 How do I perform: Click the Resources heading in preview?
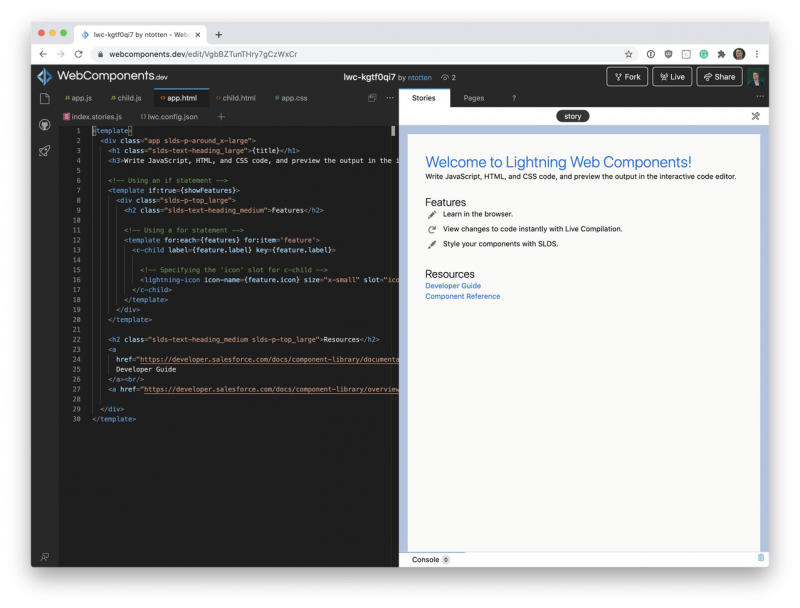click(449, 274)
